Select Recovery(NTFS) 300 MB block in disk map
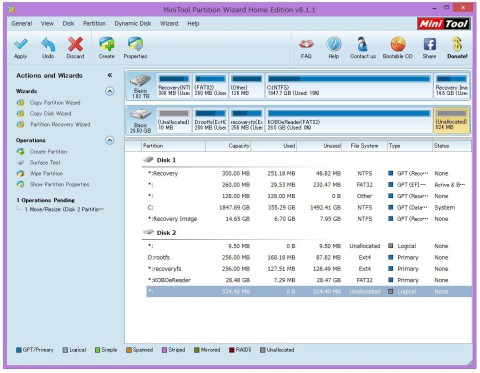Screen dimensions: 480x373 (174, 86)
